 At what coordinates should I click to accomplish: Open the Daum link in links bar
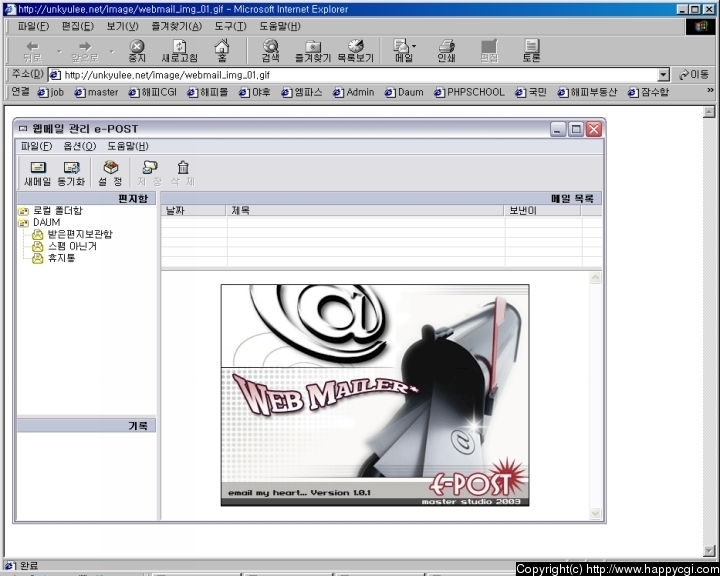(404, 92)
